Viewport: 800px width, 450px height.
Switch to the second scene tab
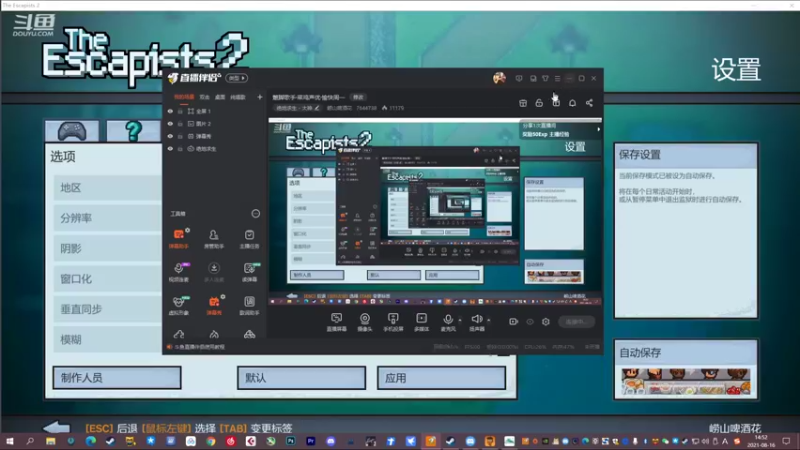click(205, 97)
